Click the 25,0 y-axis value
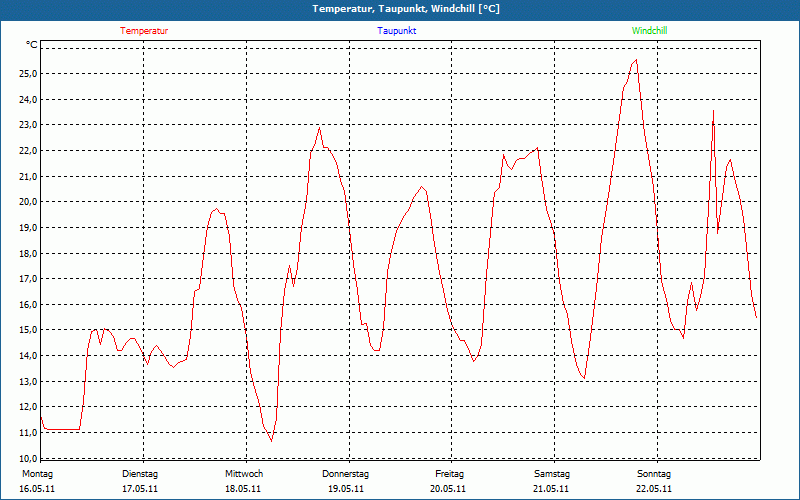Image resolution: width=800 pixels, height=500 pixels. click(x=29, y=74)
